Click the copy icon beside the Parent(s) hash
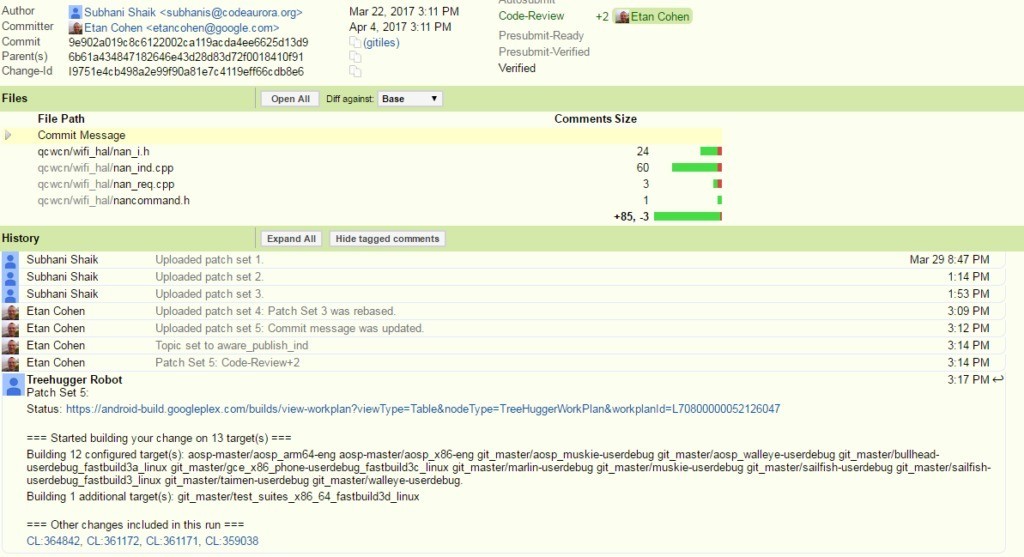 tap(354, 58)
